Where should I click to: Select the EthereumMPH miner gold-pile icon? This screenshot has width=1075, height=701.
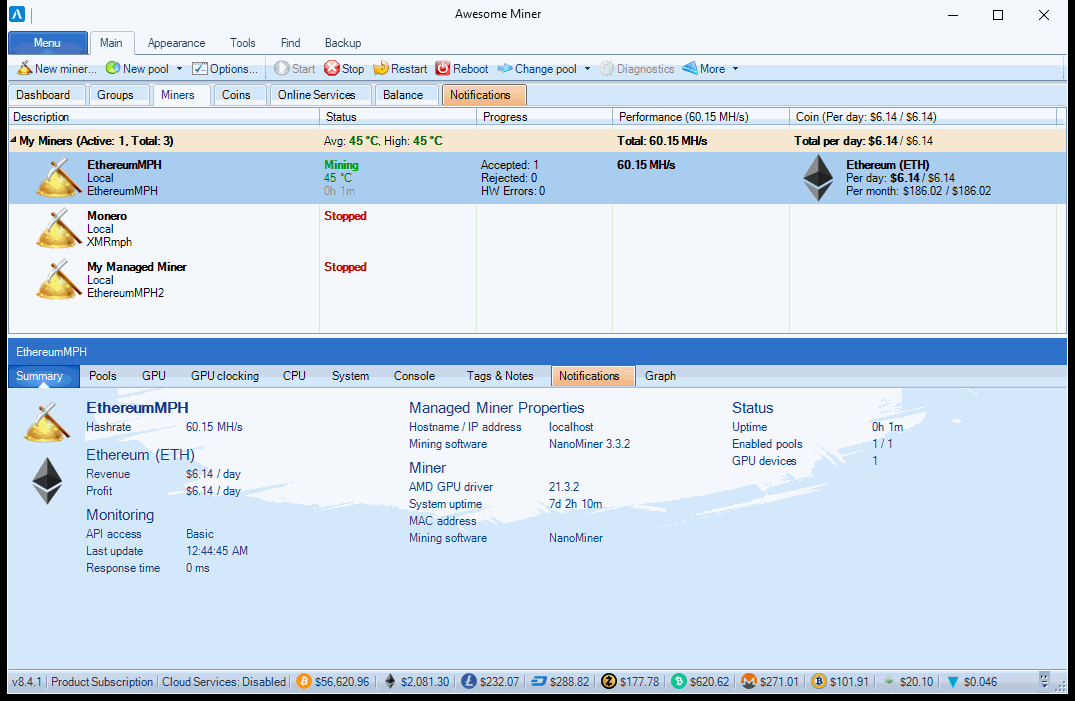click(58, 178)
